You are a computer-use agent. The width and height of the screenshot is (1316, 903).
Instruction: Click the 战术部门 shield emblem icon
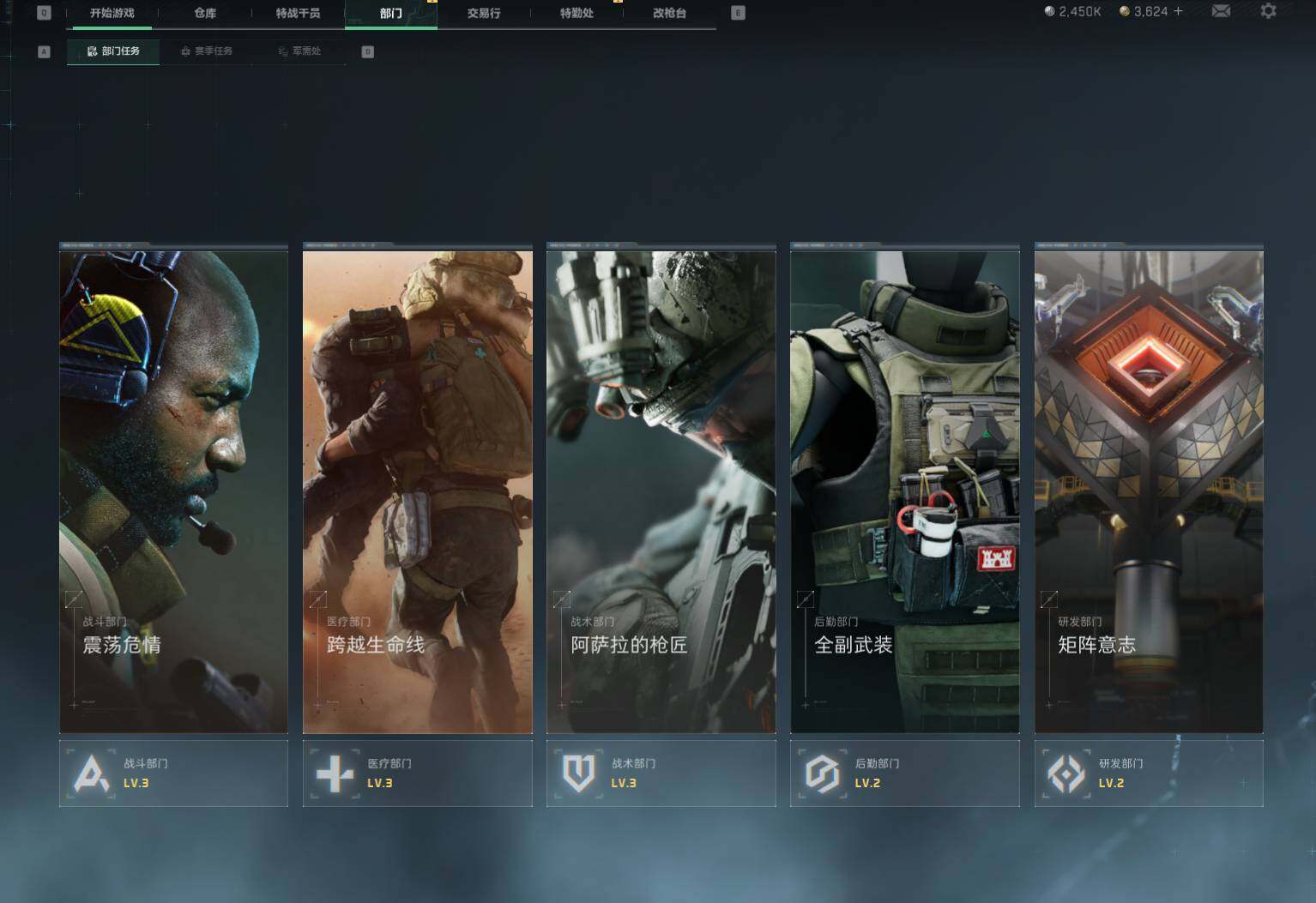tap(578, 774)
